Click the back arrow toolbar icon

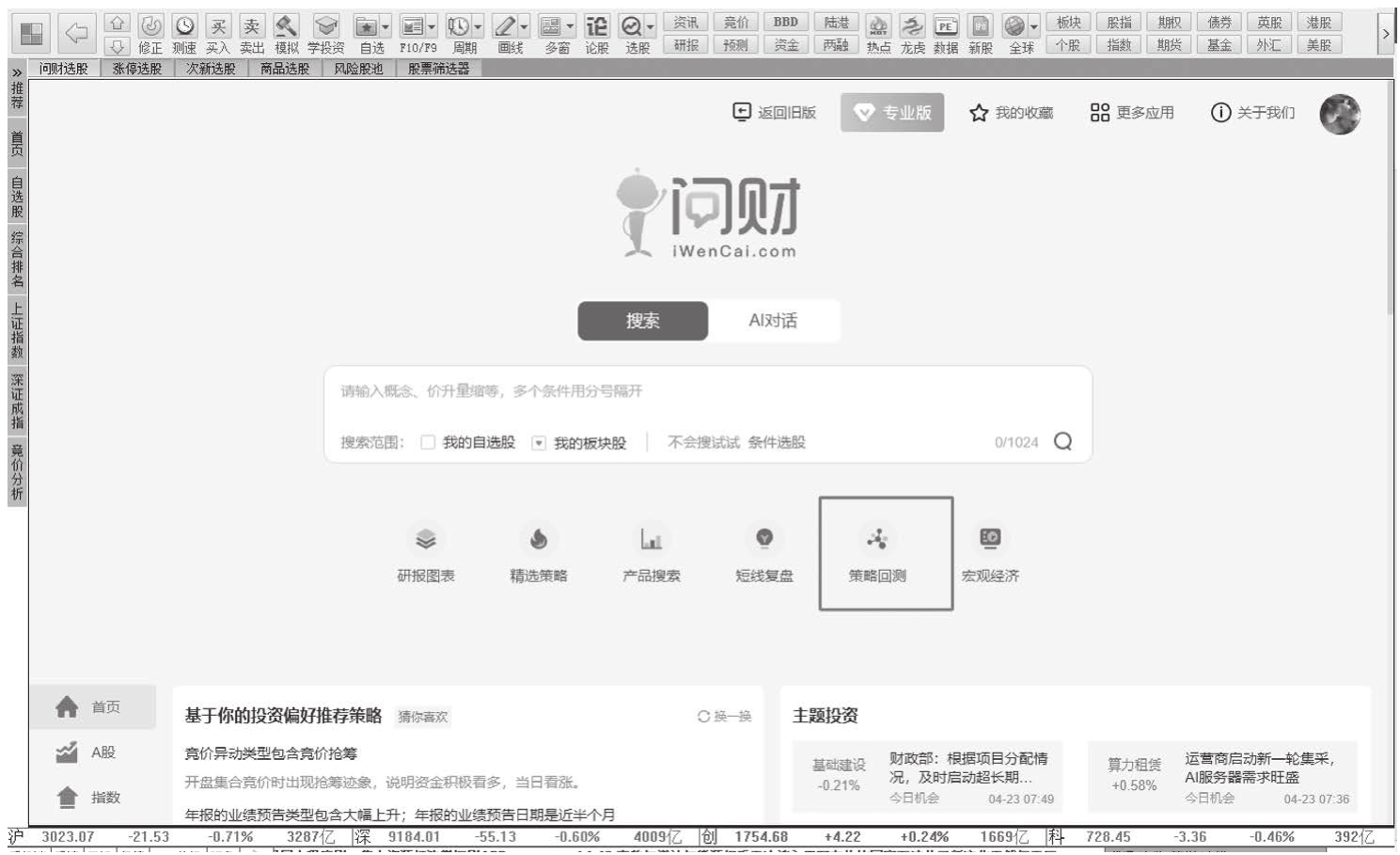click(77, 34)
